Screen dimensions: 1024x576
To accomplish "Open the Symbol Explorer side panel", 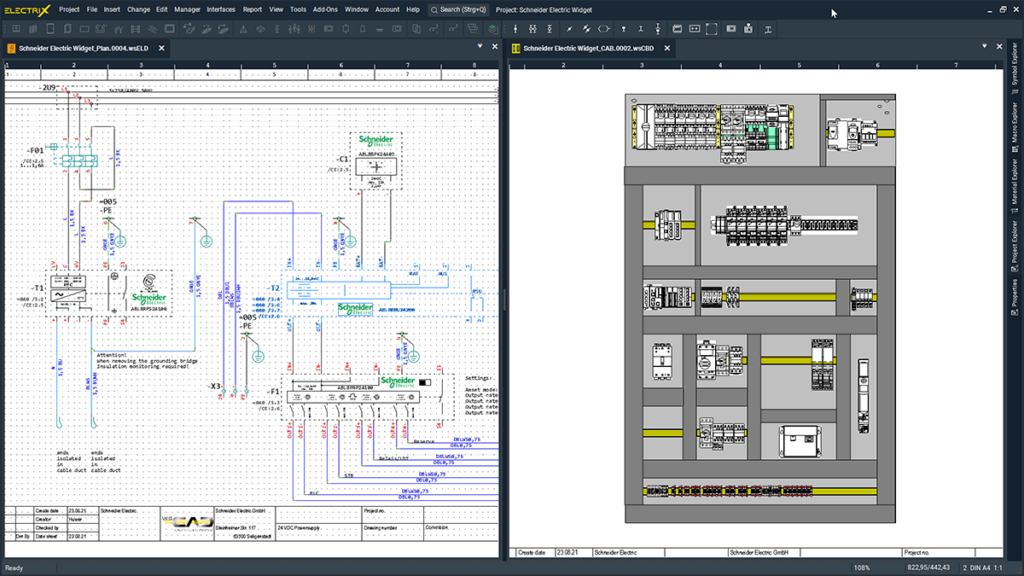I will (1015, 67).
